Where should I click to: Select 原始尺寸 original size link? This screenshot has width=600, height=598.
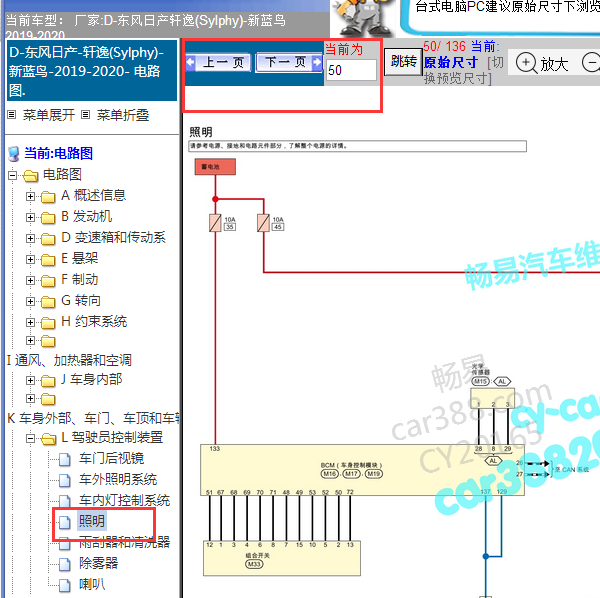pyautogui.click(x=450, y=62)
